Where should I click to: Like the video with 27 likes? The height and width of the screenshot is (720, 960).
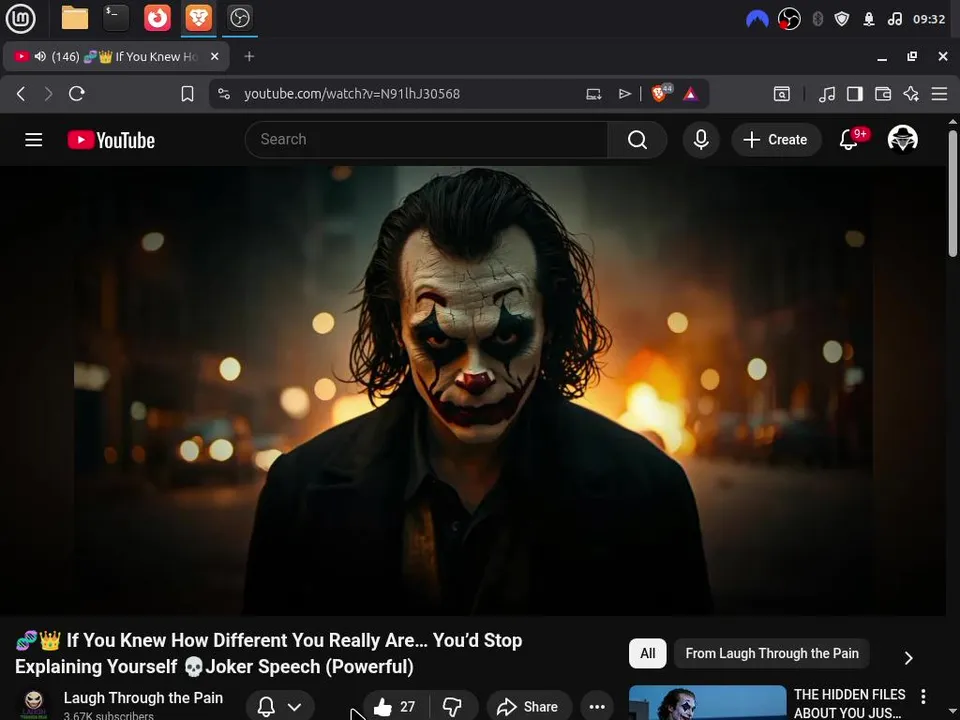pos(395,707)
